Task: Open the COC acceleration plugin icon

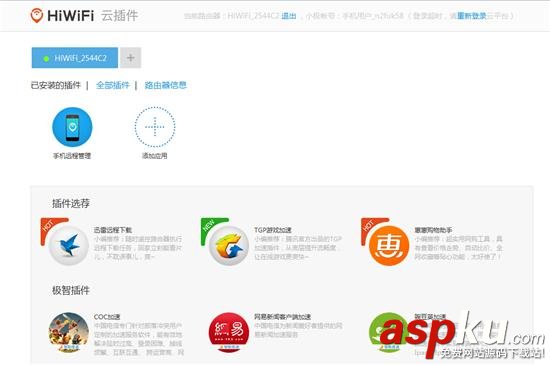Action: [x=69, y=332]
